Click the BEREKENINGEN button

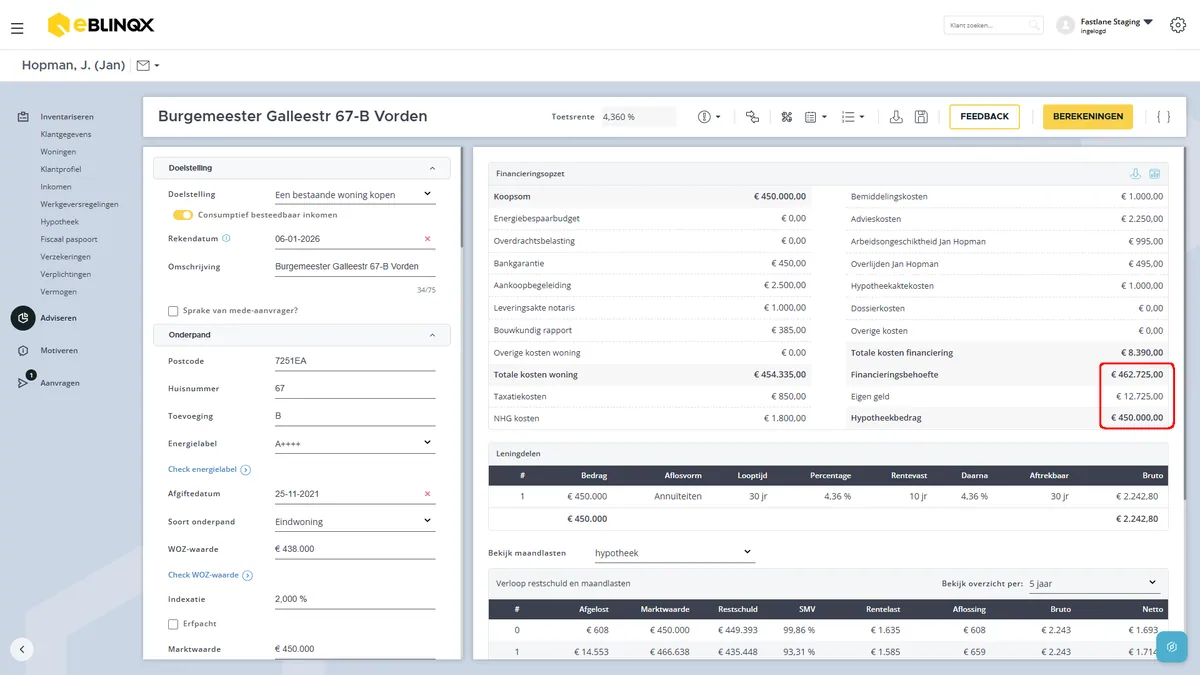point(1088,117)
